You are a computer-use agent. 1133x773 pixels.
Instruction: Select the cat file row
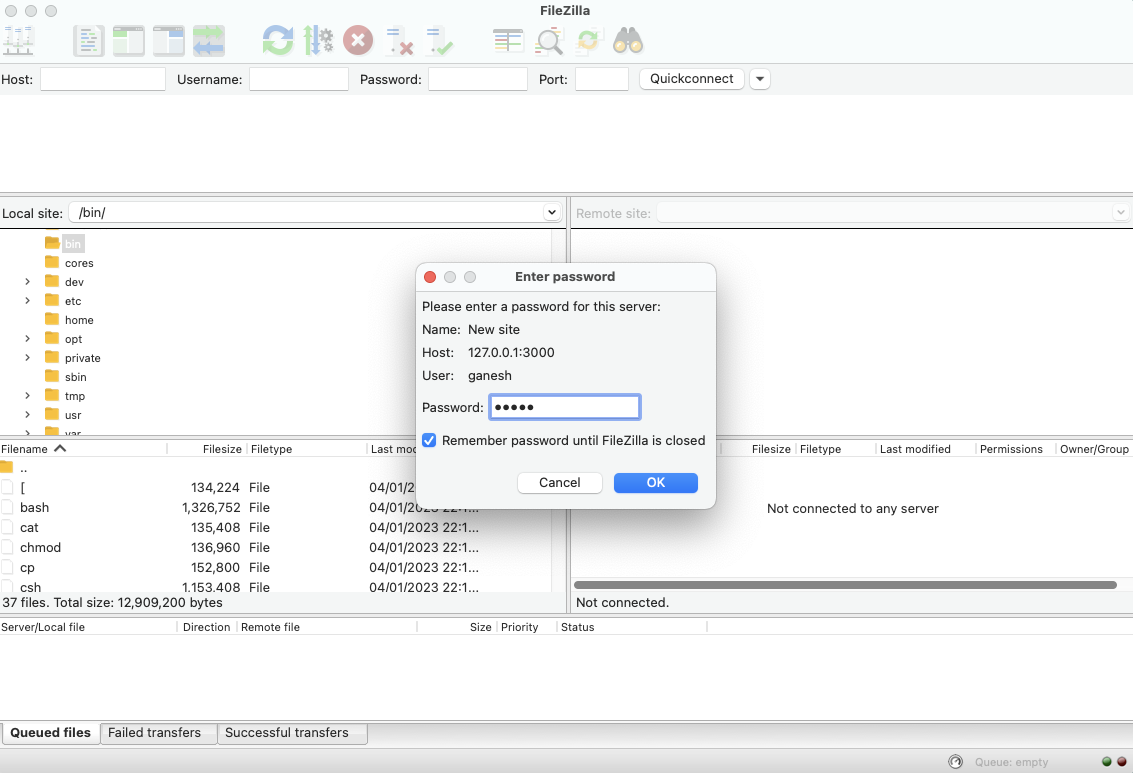(275, 527)
